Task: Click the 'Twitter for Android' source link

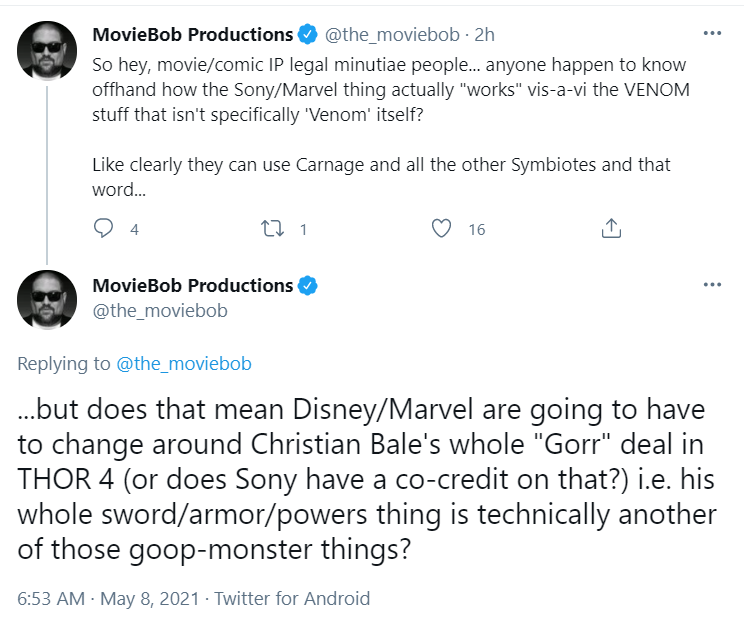Action: pyautogui.click(x=292, y=599)
